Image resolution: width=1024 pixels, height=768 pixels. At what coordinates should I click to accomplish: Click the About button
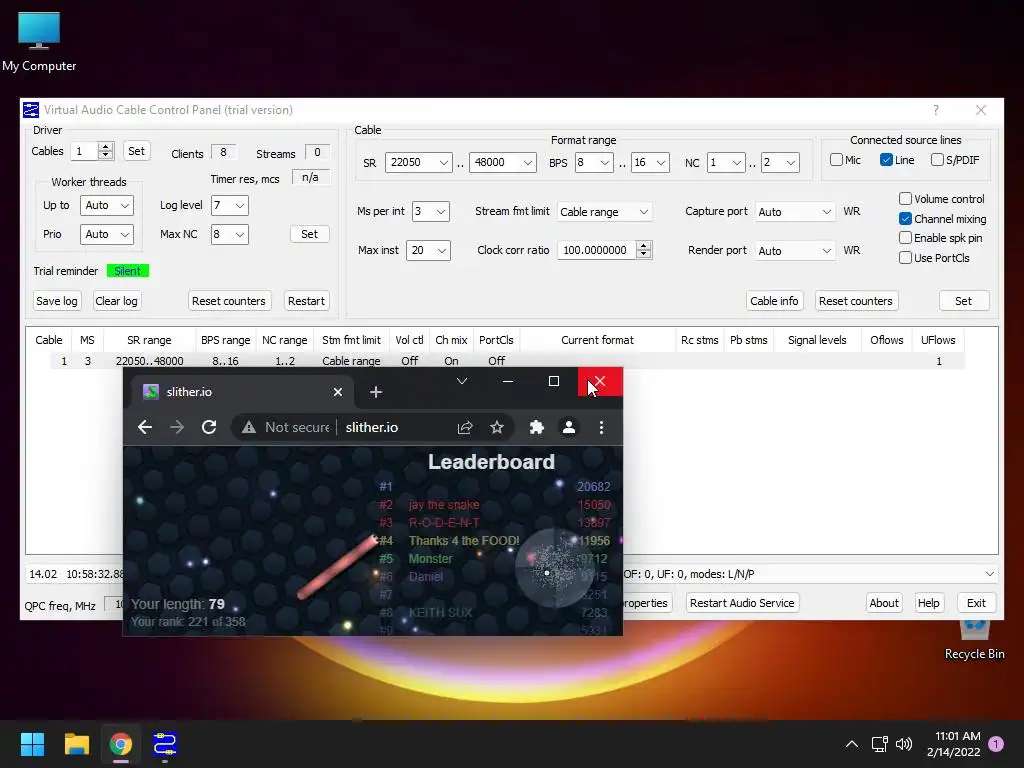(884, 603)
